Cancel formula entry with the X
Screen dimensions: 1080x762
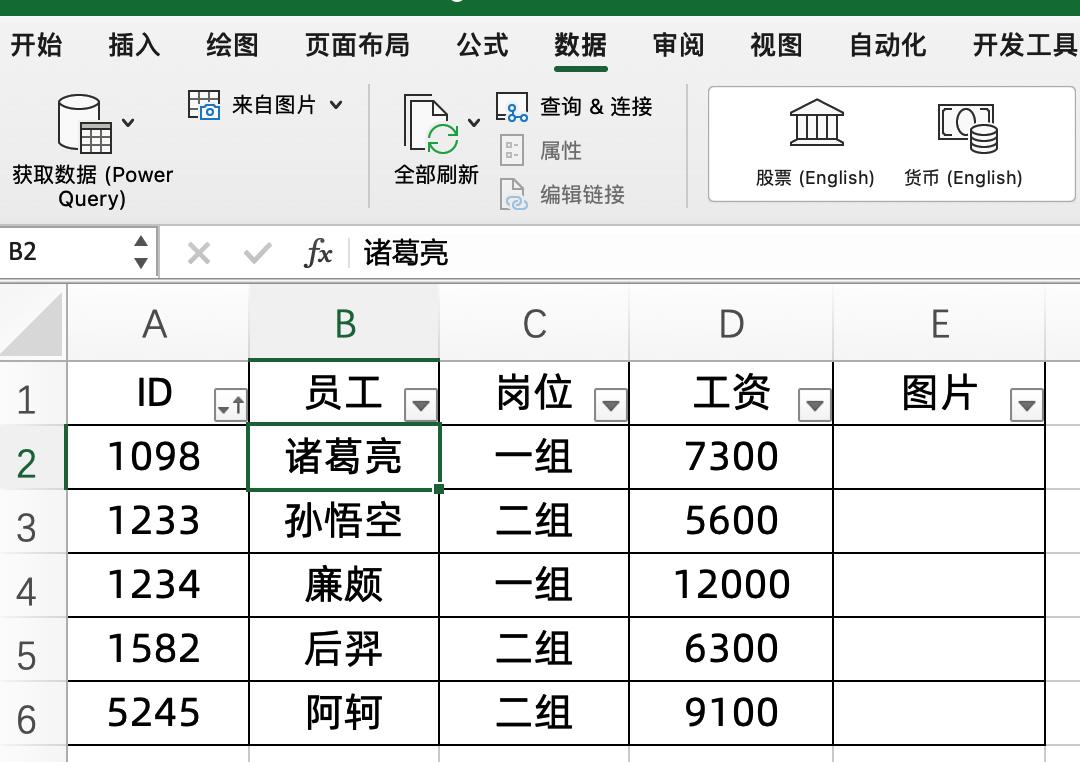198,253
